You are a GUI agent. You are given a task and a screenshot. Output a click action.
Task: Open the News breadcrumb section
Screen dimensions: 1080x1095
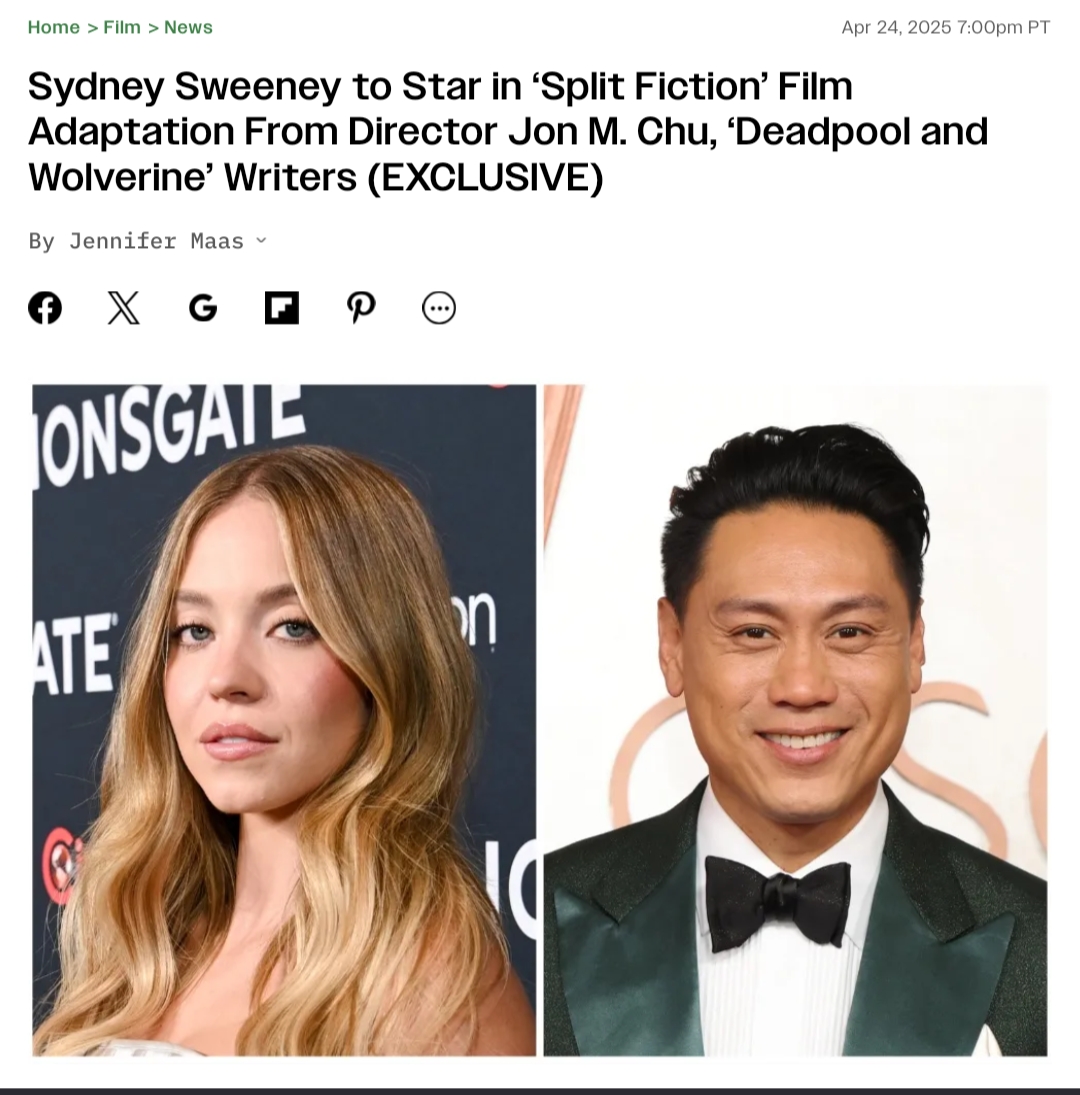188,27
